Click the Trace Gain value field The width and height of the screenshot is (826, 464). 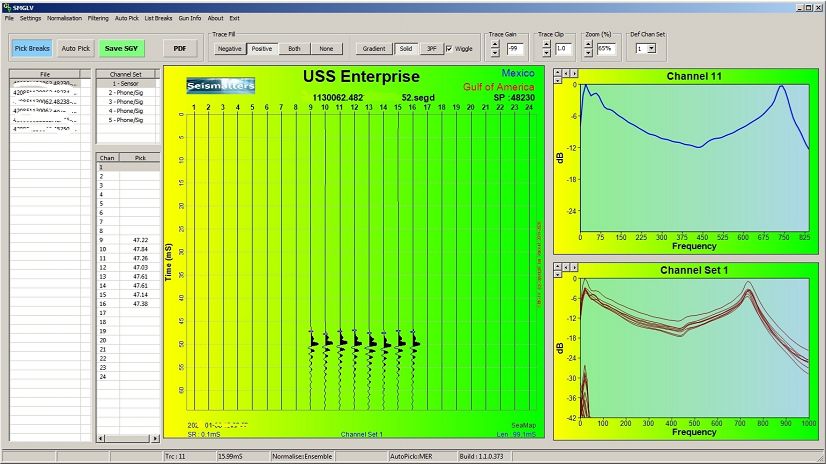(515, 48)
